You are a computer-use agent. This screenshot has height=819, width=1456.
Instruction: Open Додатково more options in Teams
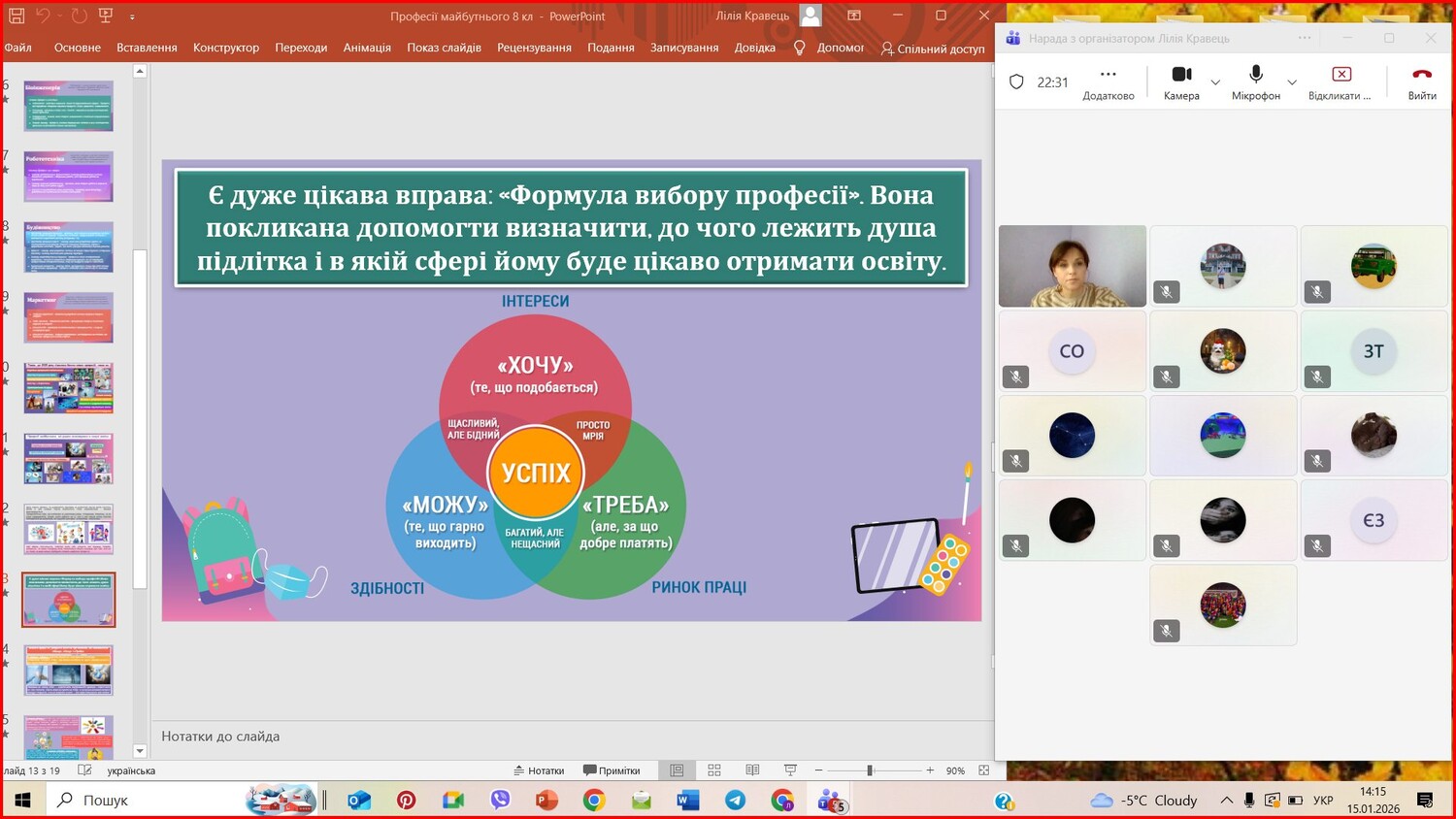pos(1108,82)
